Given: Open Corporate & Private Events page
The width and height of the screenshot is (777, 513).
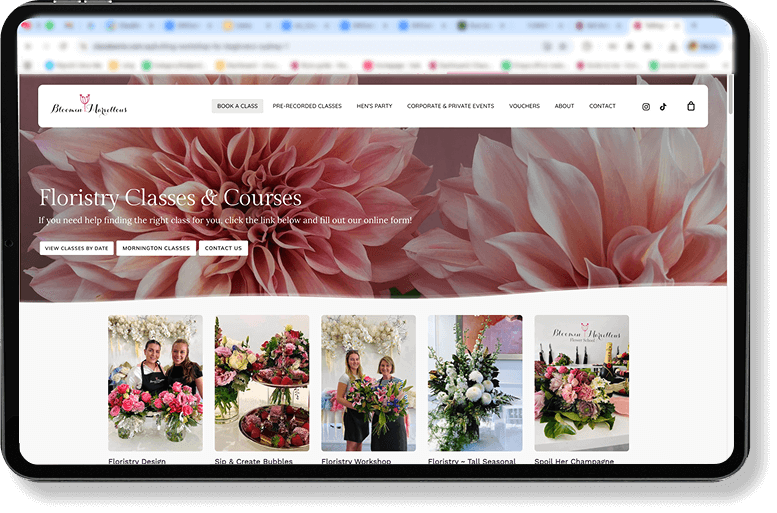Looking at the screenshot, I should (450, 106).
